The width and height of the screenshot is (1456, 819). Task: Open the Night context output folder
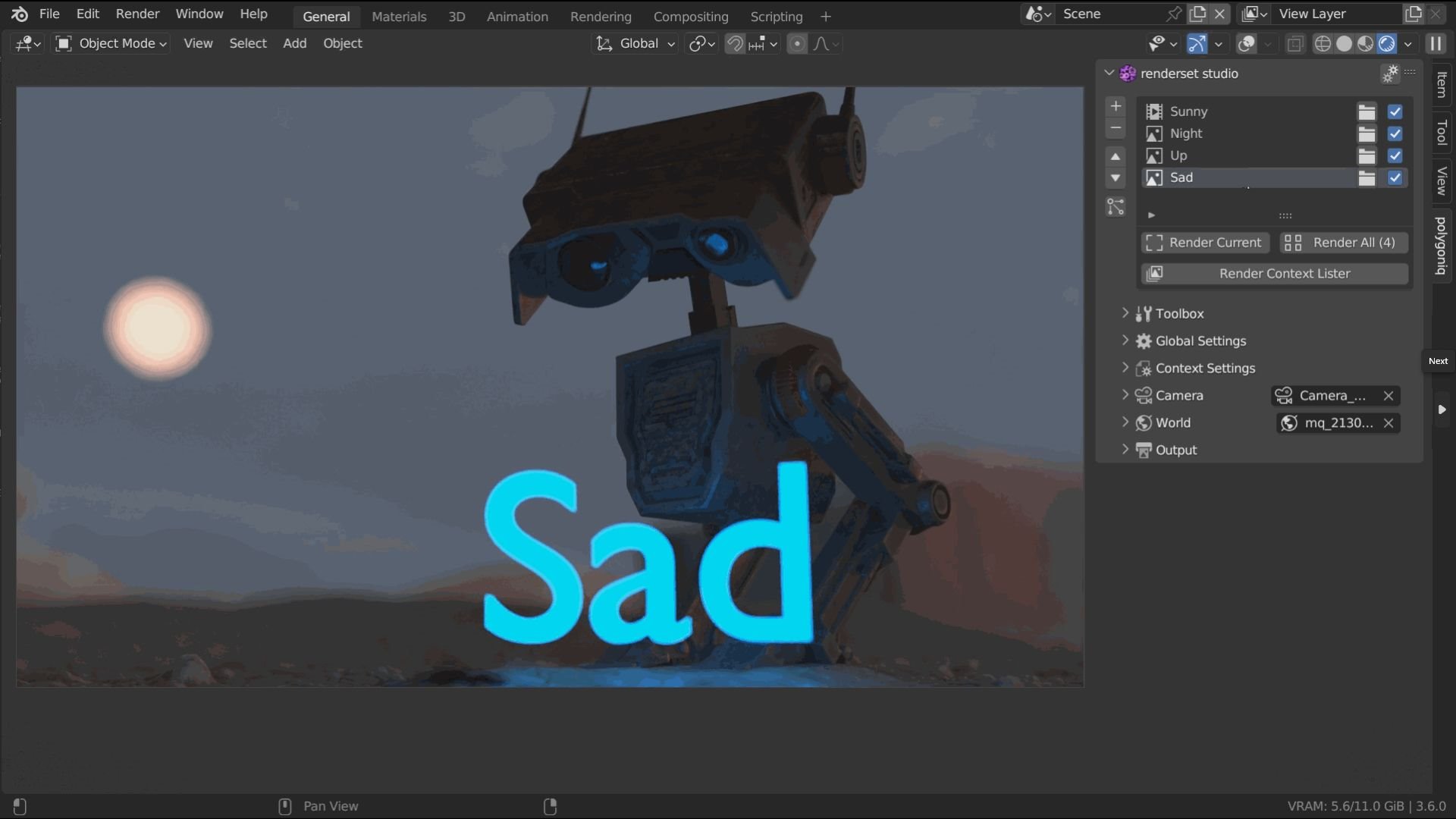(1367, 133)
